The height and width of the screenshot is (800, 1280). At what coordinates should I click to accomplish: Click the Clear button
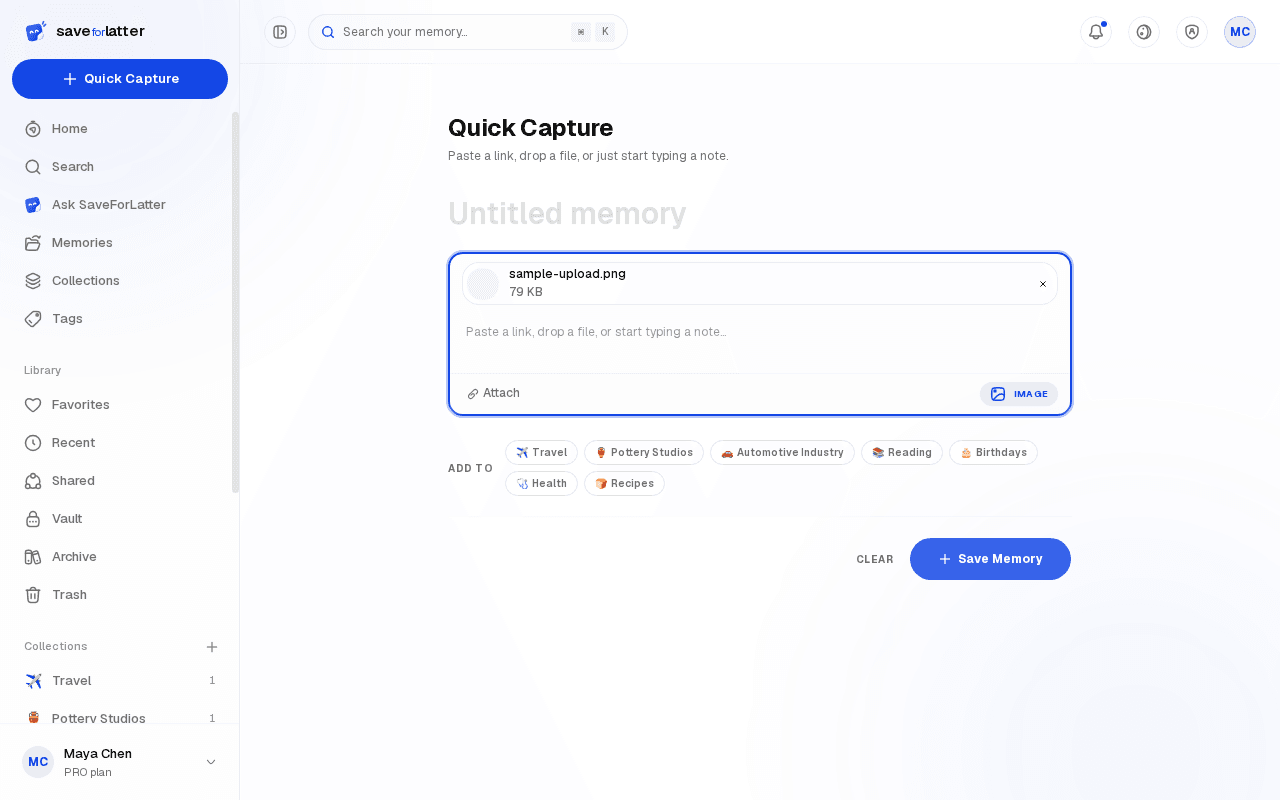pyautogui.click(x=875, y=559)
